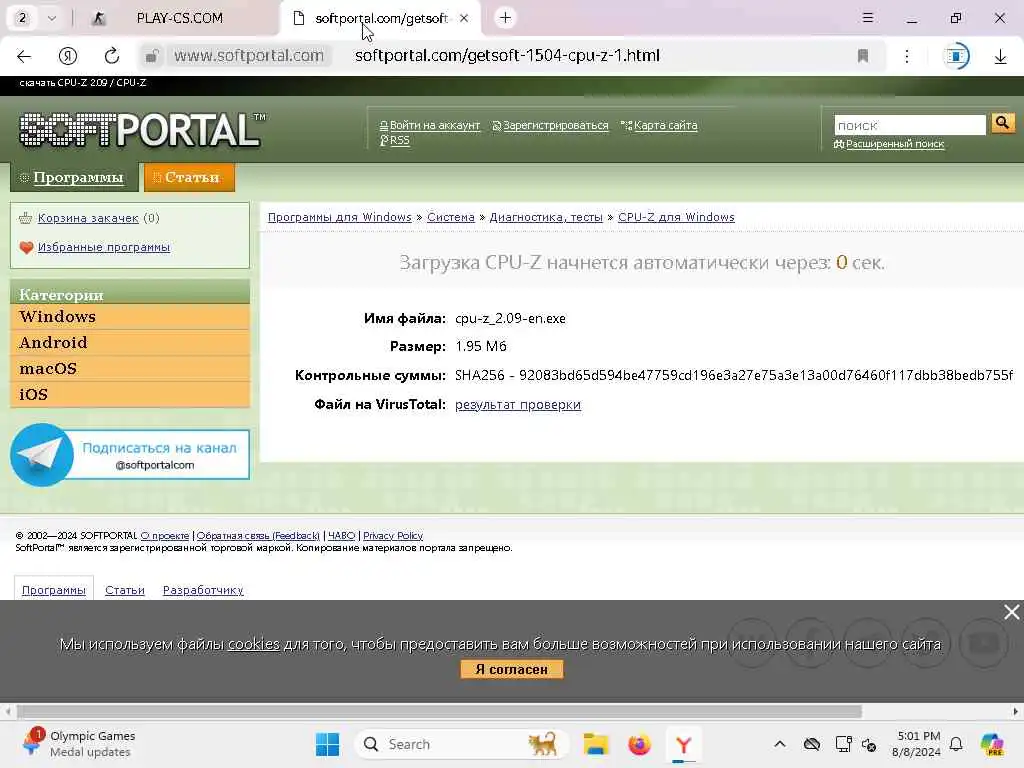Screen dimensions: 1024x768
Task: Open the Copilot icon in the taskbar
Action: [992, 744]
